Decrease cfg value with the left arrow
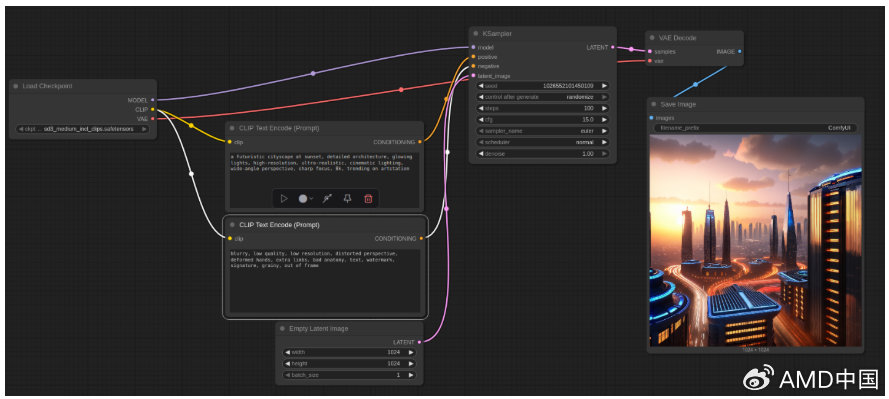 click(x=481, y=120)
